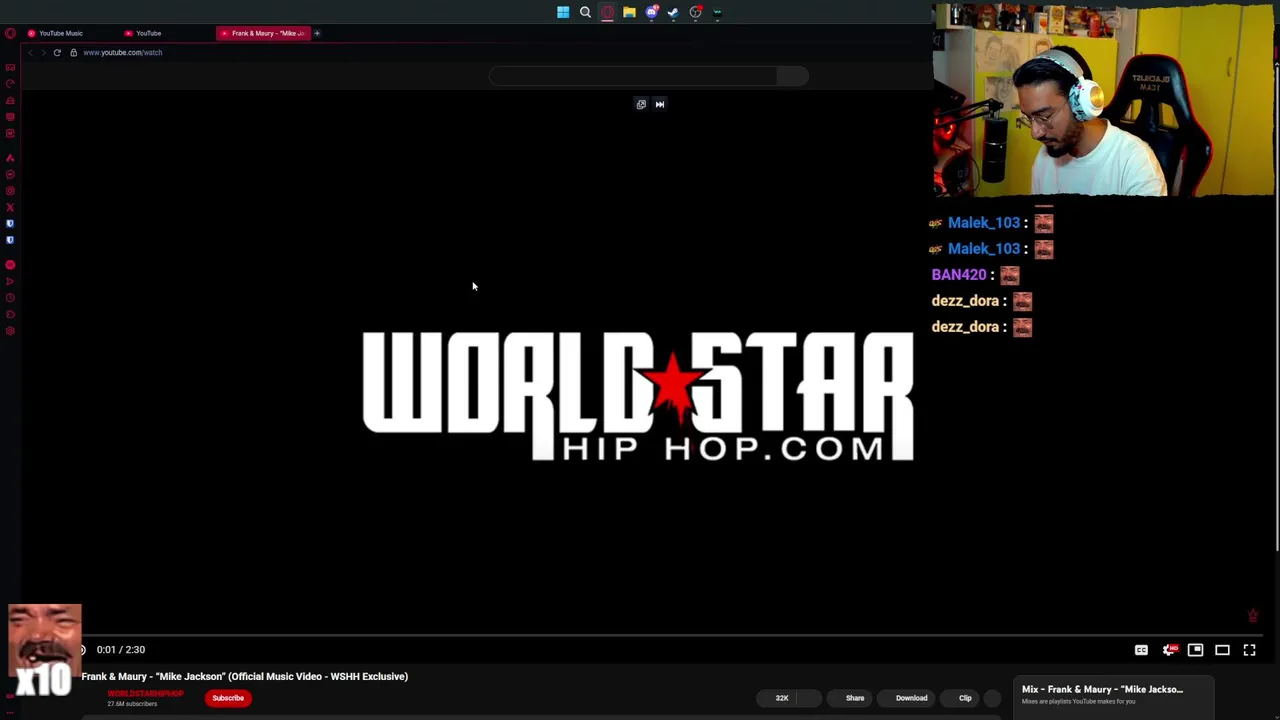This screenshot has height=720, width=1280.
Task: Open X (Twitter) icon in sidebar
Action: click(x=10, y=207)
